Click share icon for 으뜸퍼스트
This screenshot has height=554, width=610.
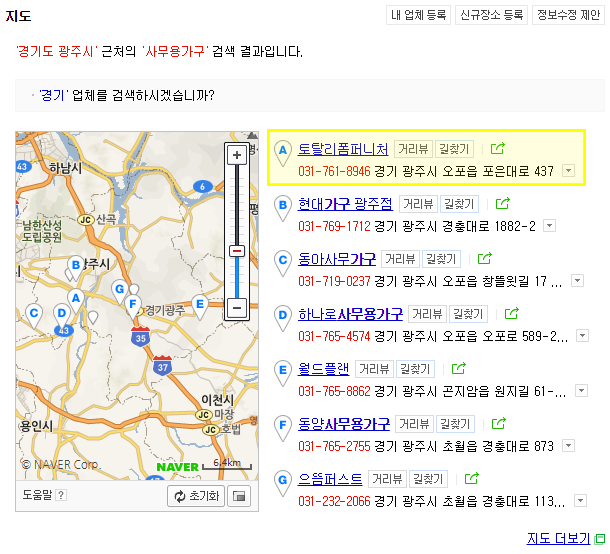click(x=472, y=478)
